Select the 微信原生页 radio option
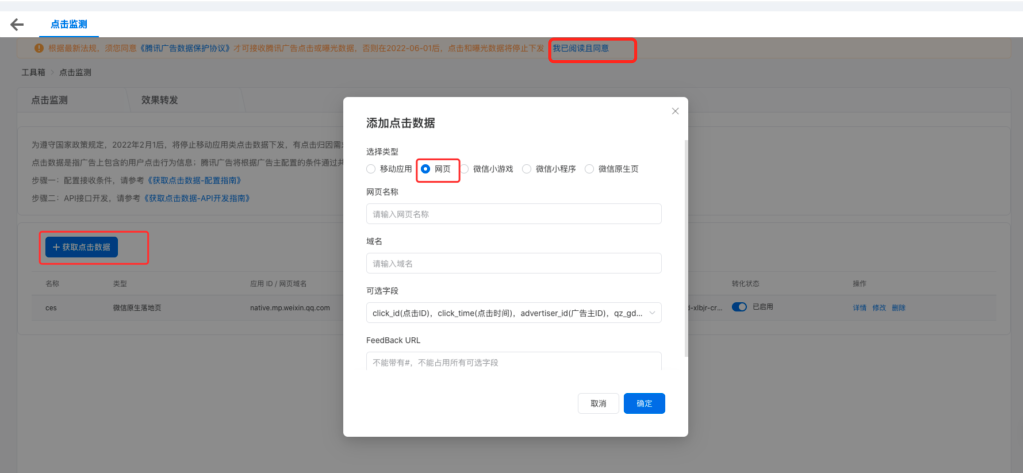Image resolution: width=1023 pixels, height=474 pixels. (x=589, y=169)
